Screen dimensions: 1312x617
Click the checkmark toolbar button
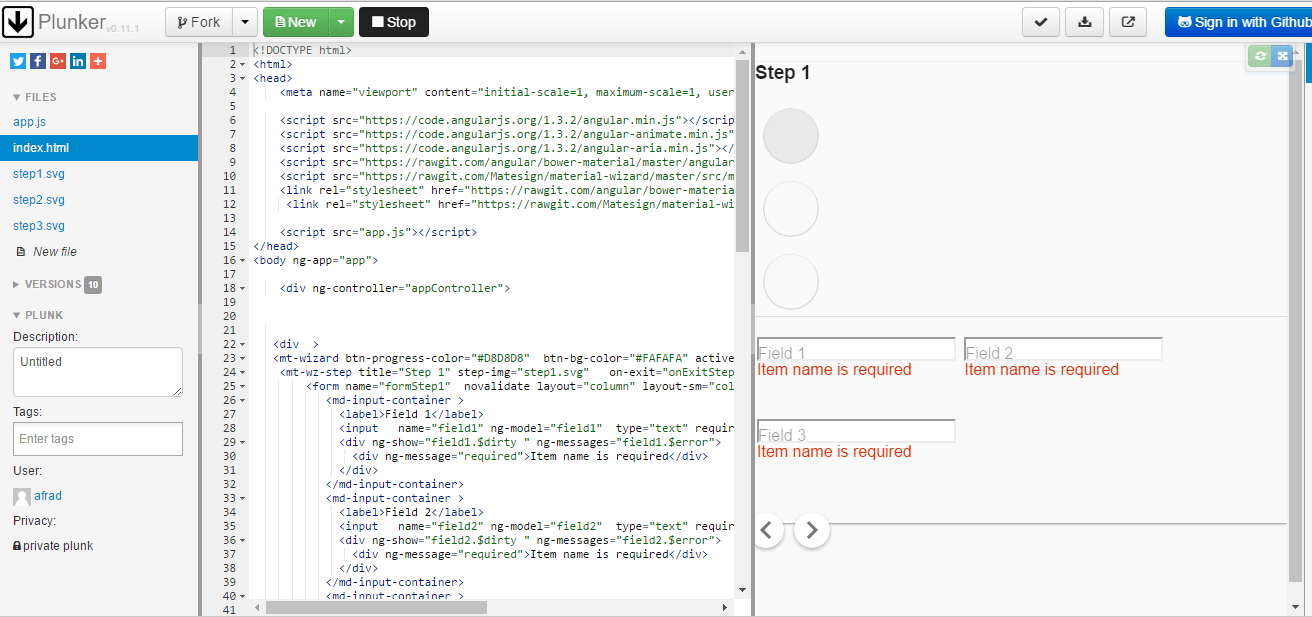[x=1041, y=22]
